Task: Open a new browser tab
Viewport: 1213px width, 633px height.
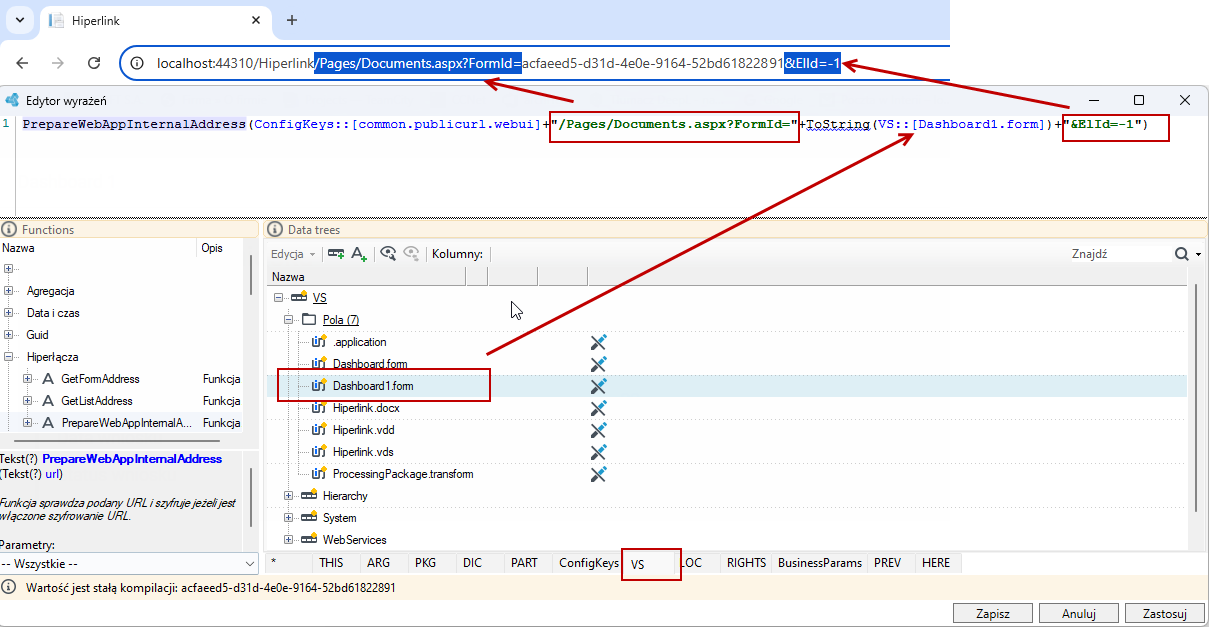Action: click(292, 20)
